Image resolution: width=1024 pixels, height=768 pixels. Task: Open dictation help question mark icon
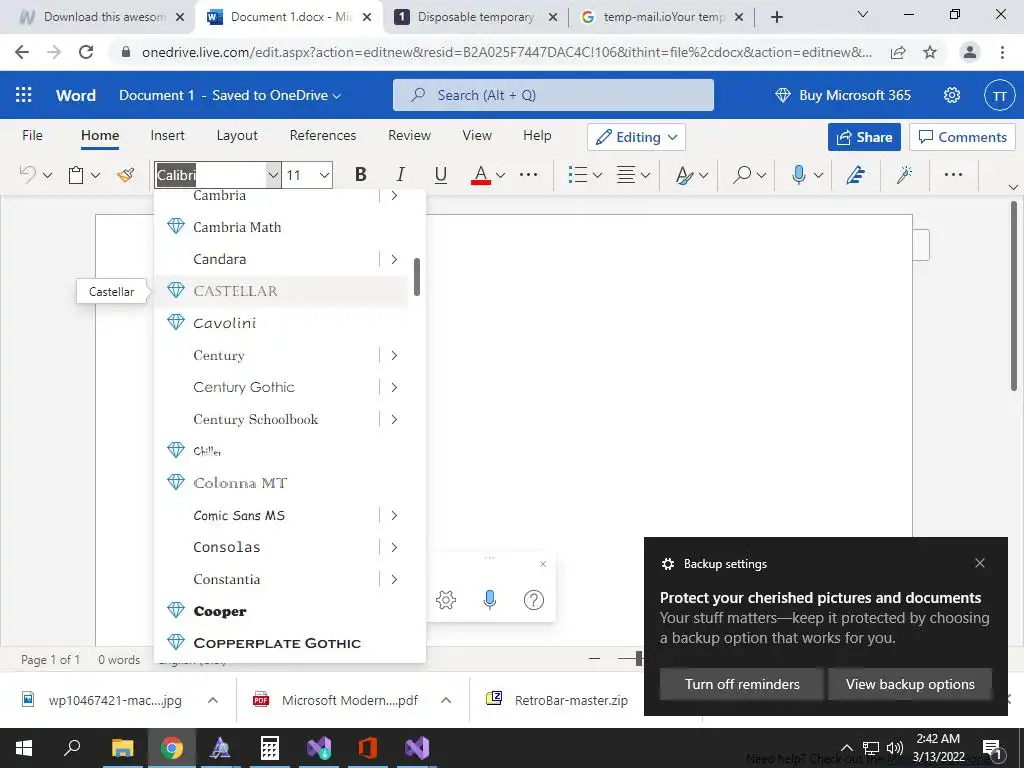(x=534, y=600)
